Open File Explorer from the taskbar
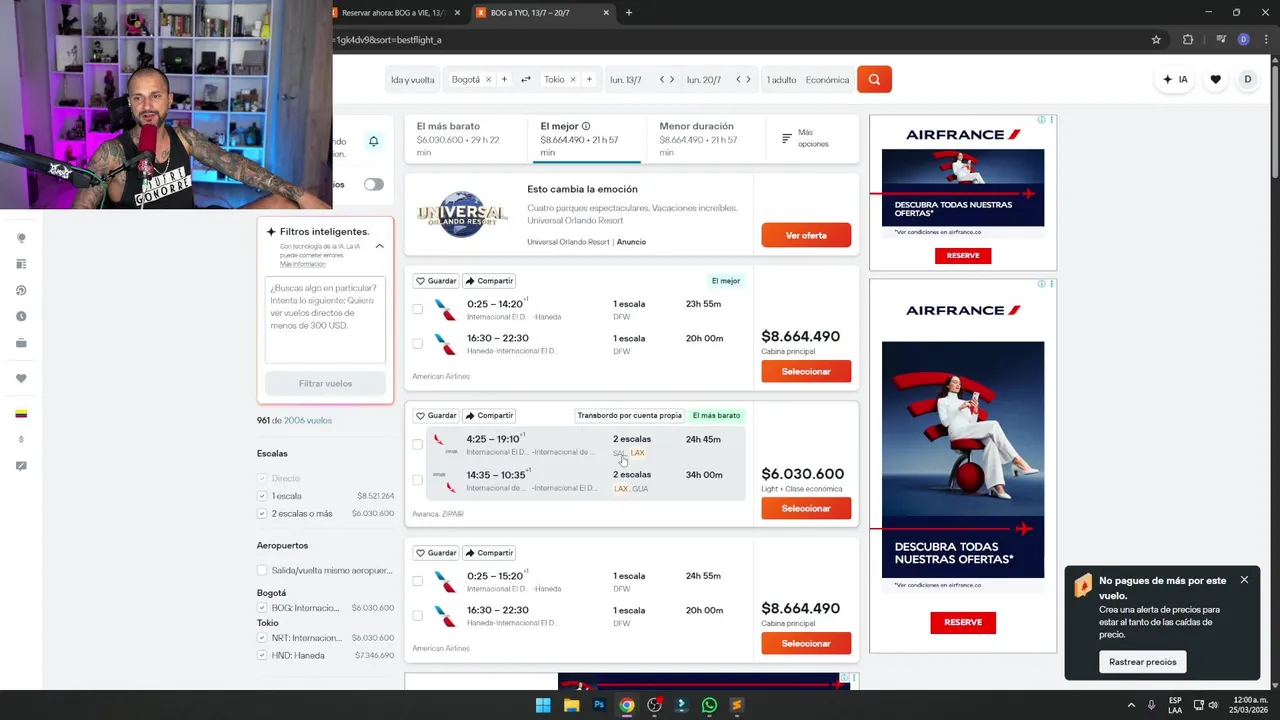This screenshot has height=720, width=1280. (571, 705)
